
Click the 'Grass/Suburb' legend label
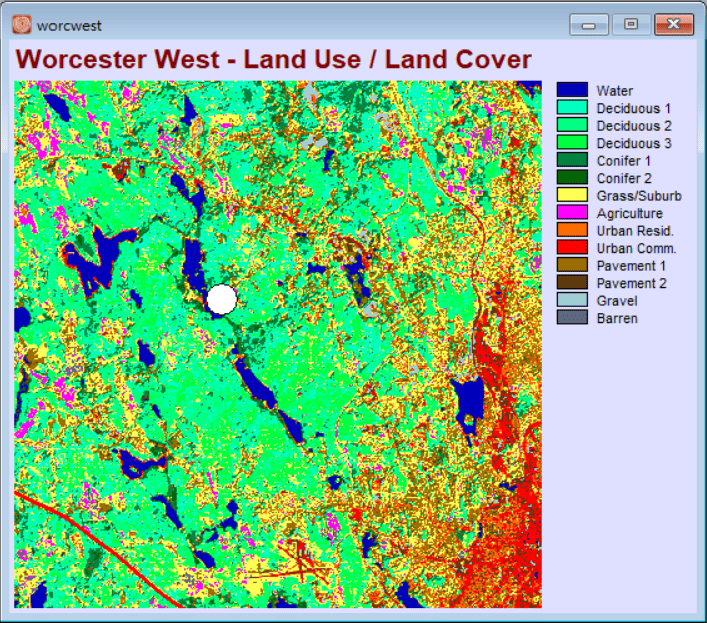[639, 196]
